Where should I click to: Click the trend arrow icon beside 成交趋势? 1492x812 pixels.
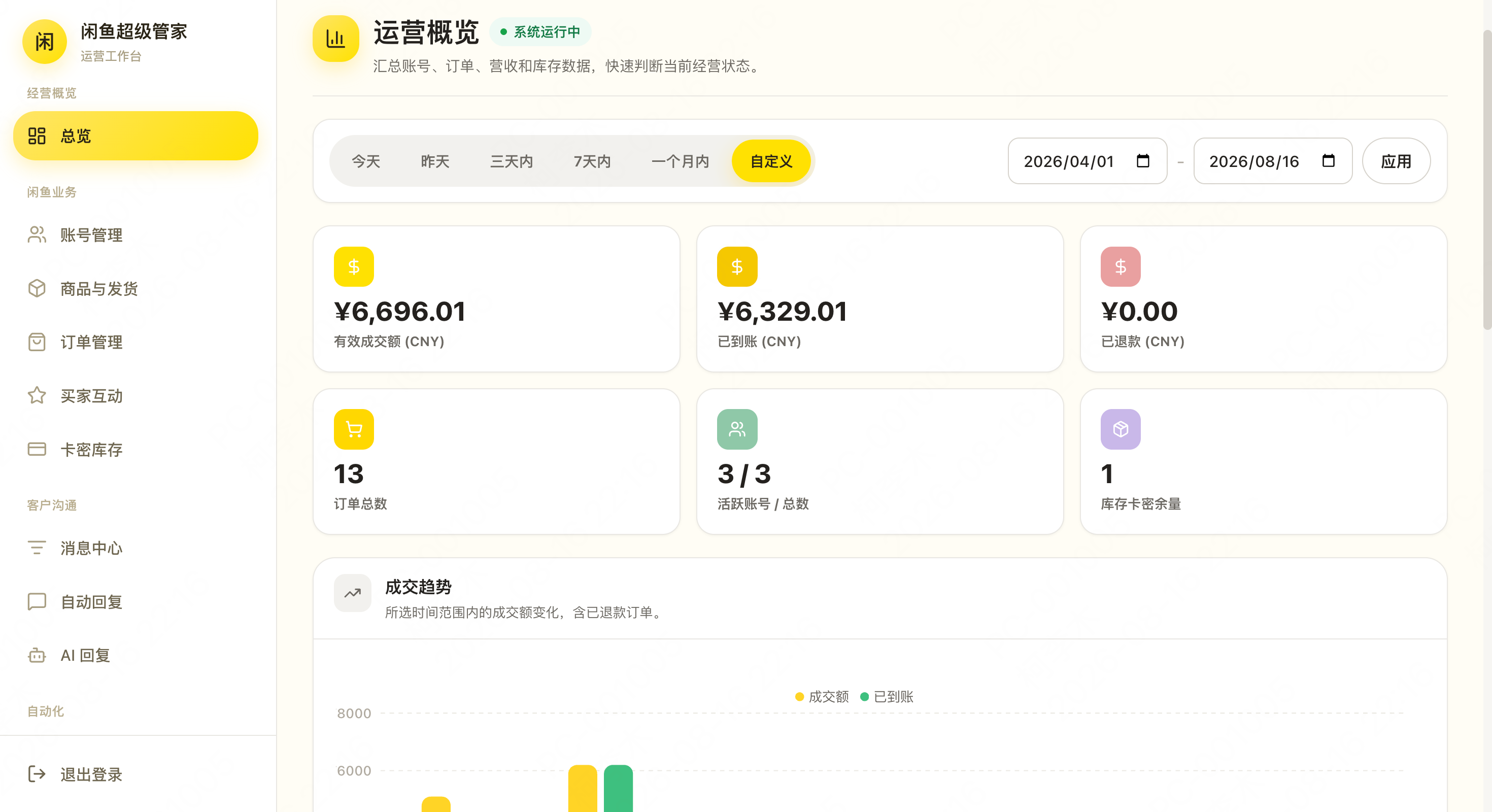tap(353, 593)
